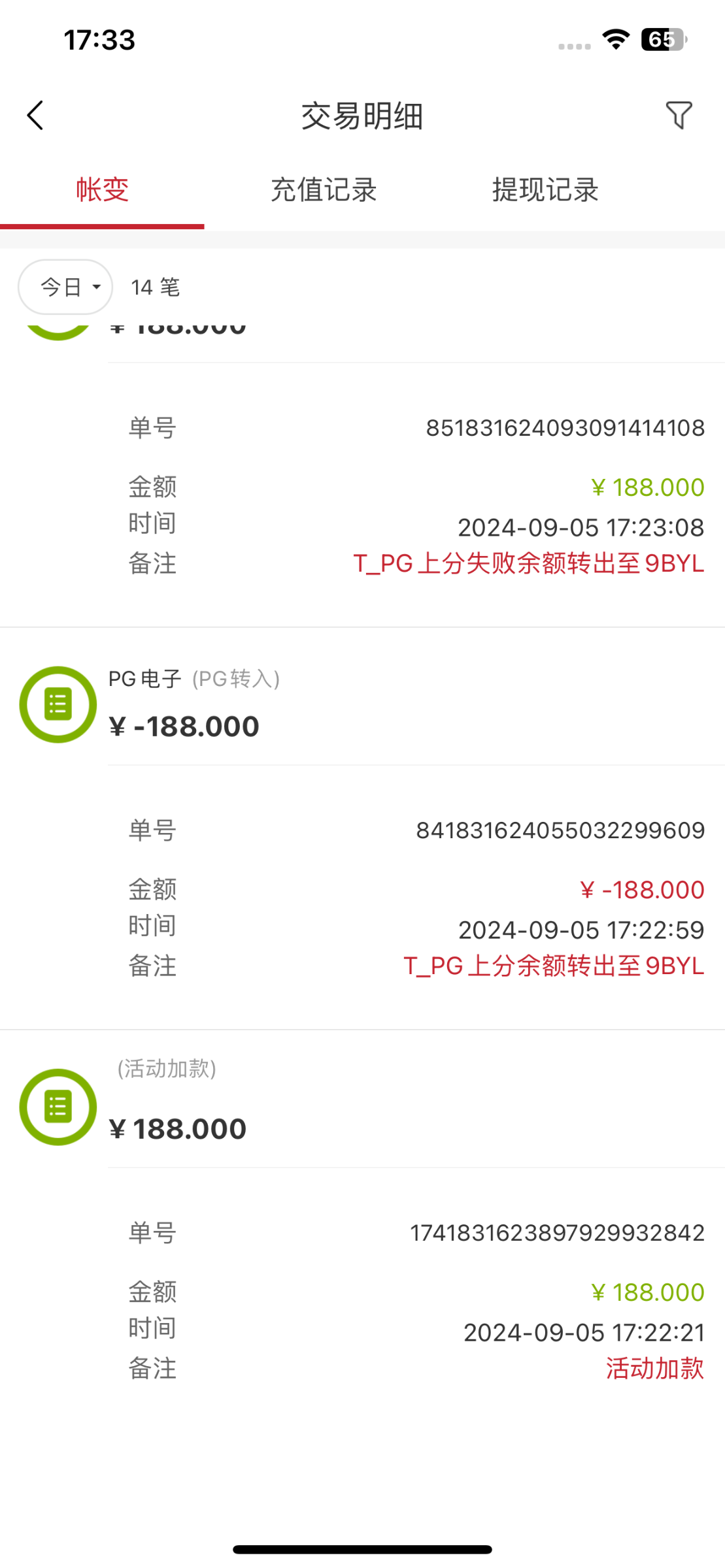Open the 今日 date range dropdown
This screenshot has height=1568, width=725.
tap(65, 287)
